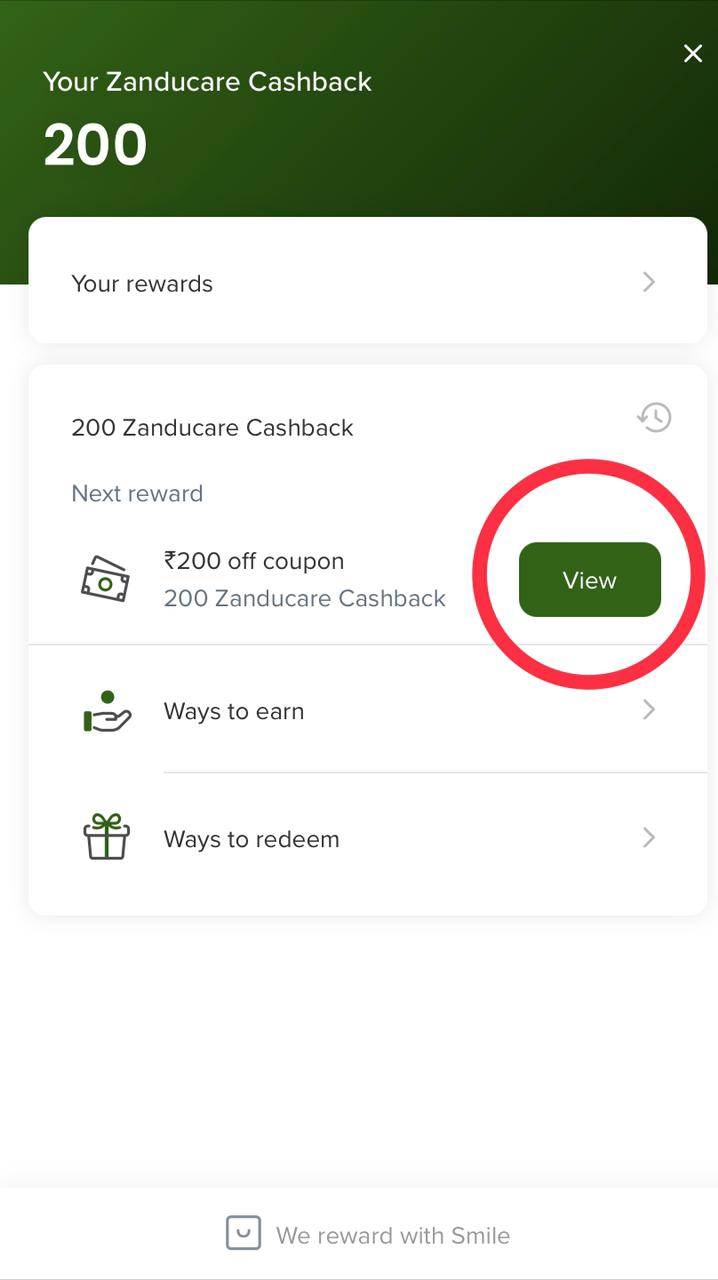The height and width of the screenshot is (1280, 718).
Task: Click the cash coupon icon
Action: click(x=105, y=580)
